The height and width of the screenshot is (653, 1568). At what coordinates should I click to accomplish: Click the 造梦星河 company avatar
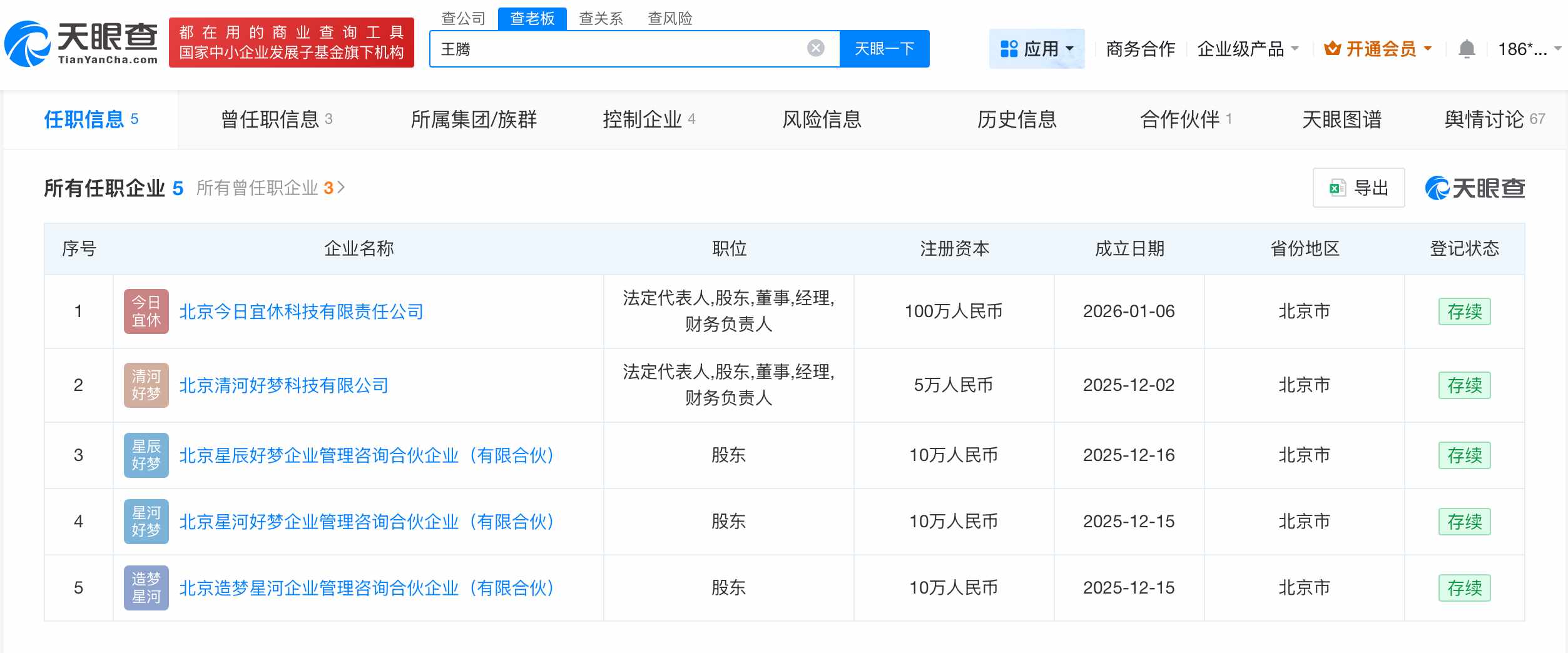pos(146,587)
